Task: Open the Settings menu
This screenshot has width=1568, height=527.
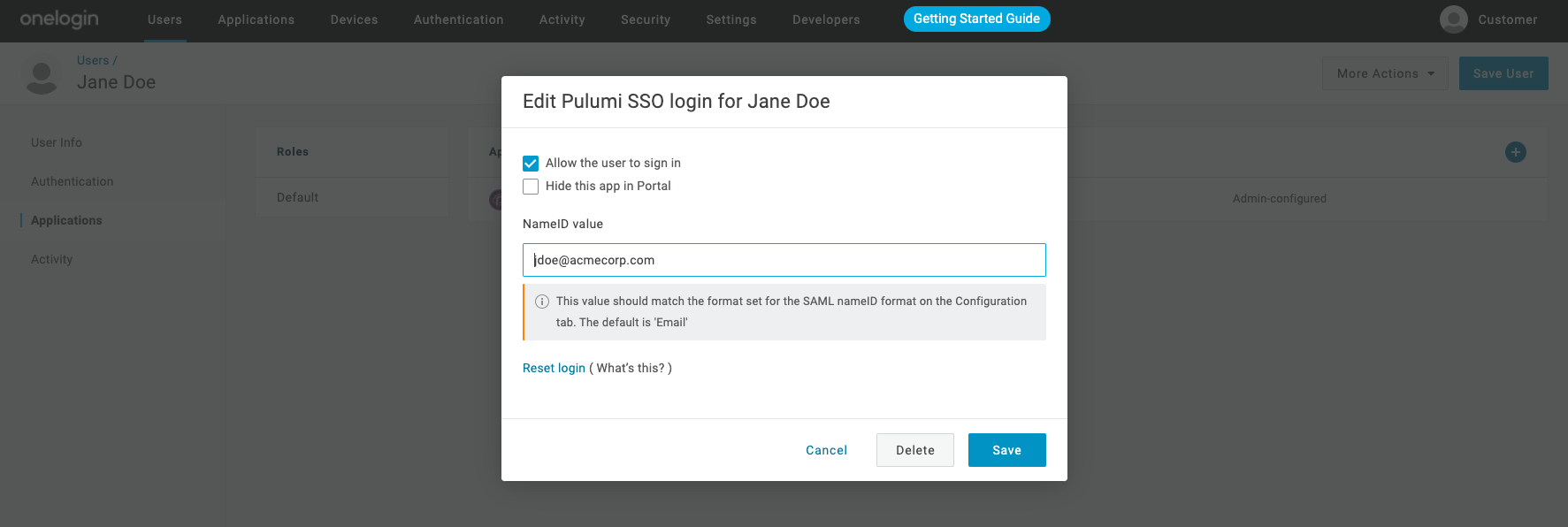Action: [x=731, y=19]
